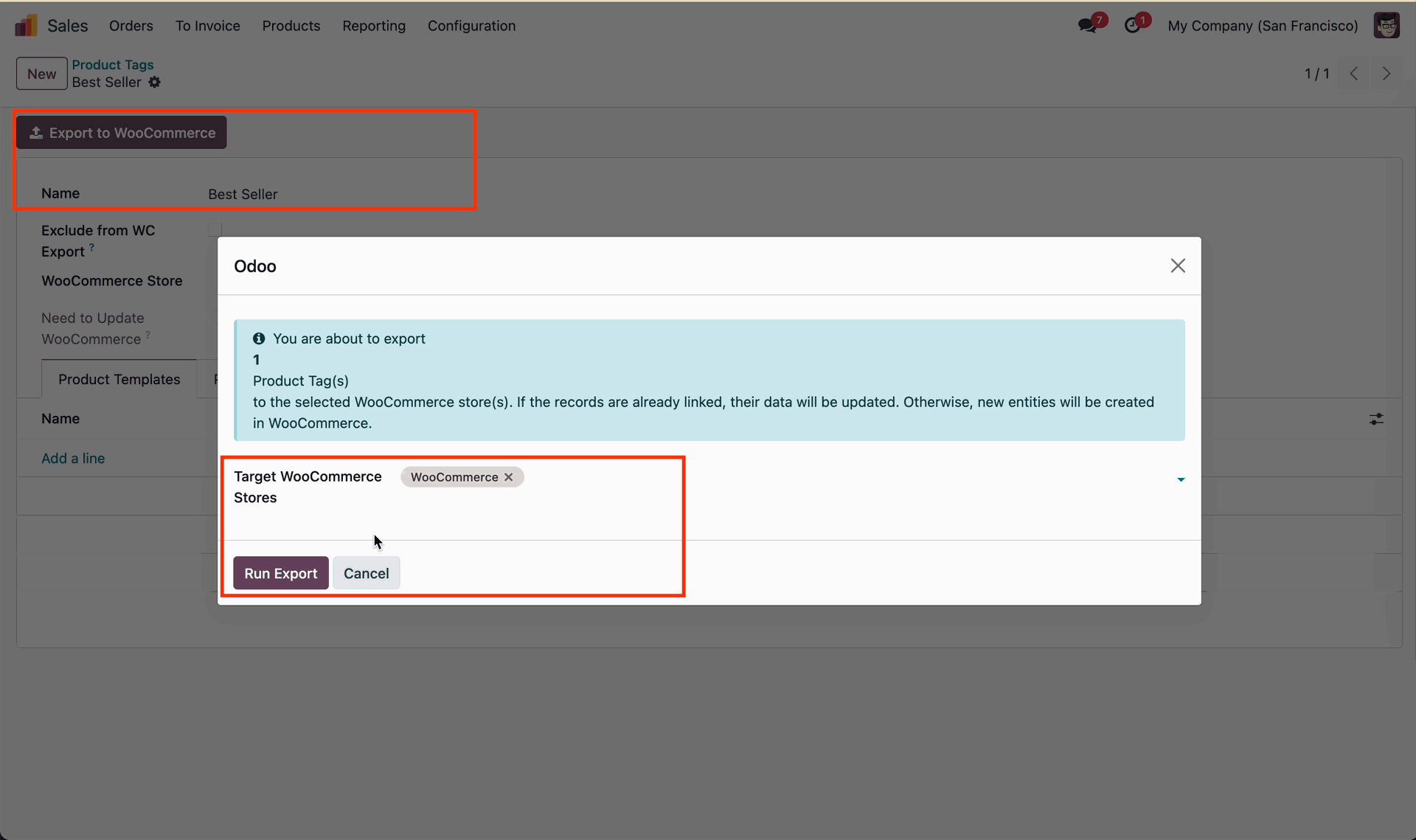Click the Sales app title
This screenshot has width=1416, height=840.
[68, 26]
